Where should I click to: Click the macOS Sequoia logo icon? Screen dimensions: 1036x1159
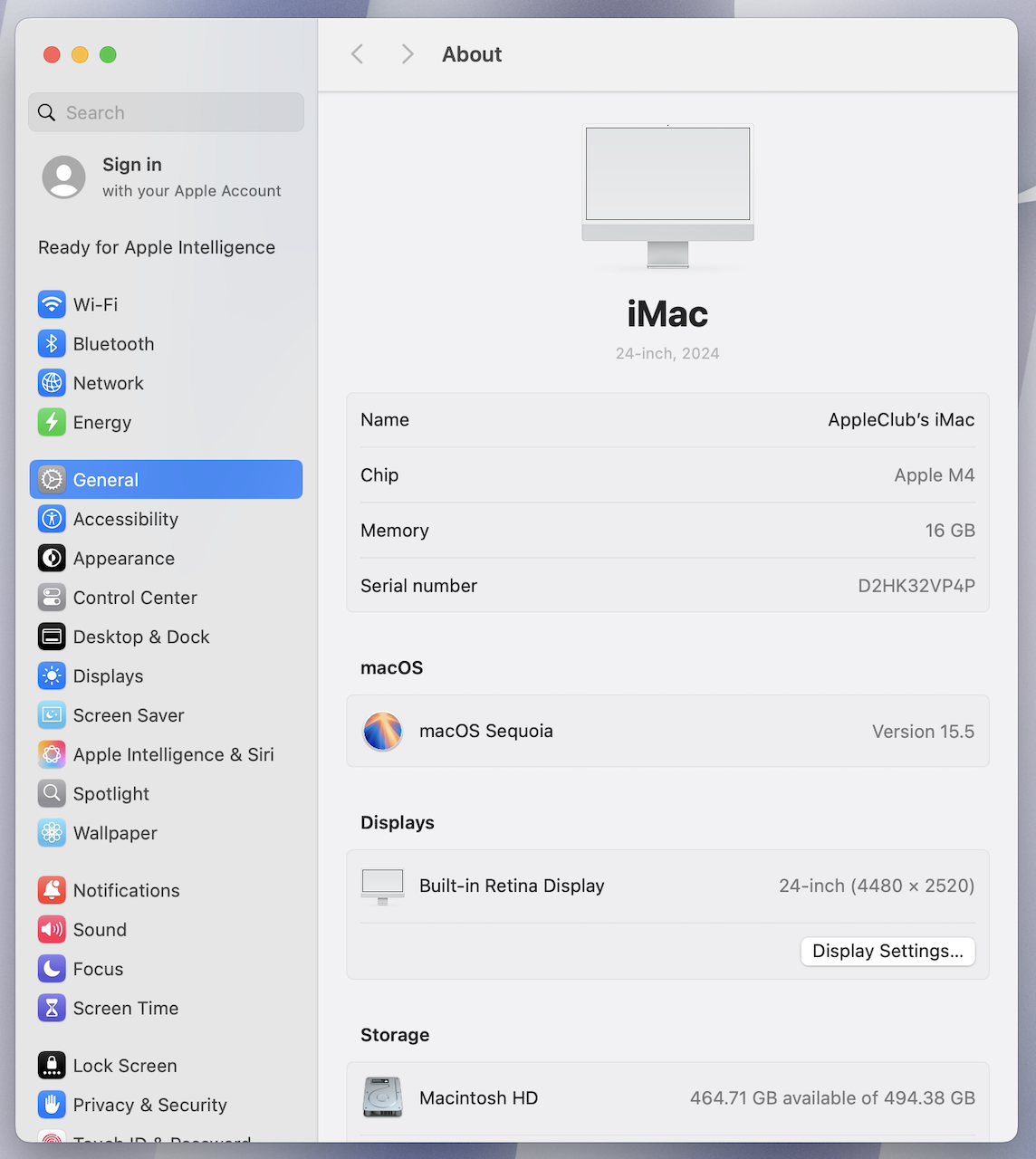383,731
